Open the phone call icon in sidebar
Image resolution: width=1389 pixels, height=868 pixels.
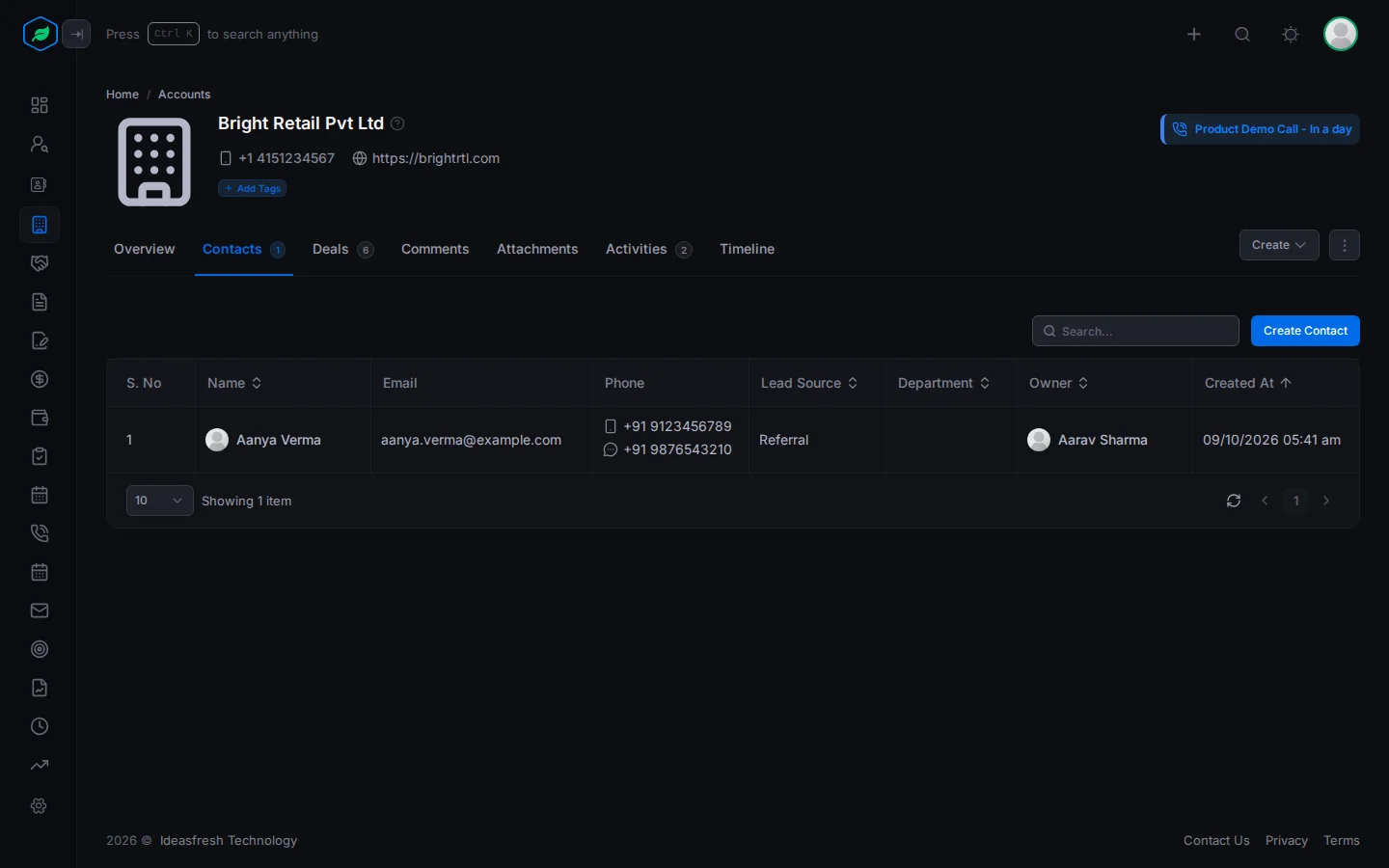point(40,533)
